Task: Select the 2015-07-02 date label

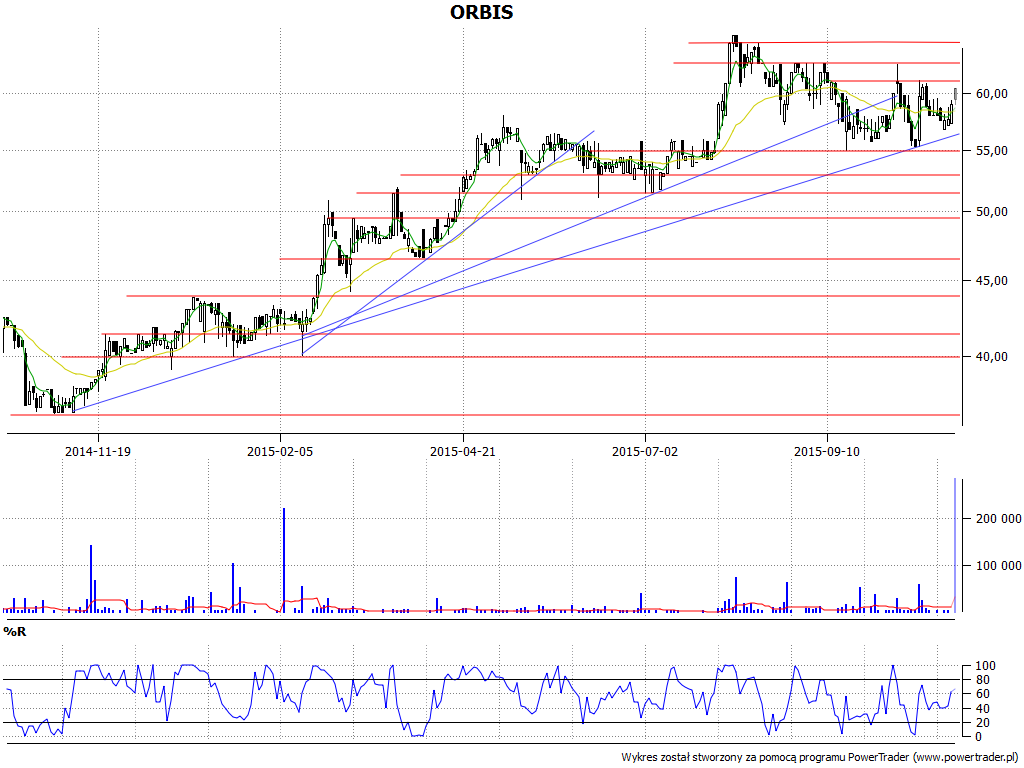Action: pos(645,451)
